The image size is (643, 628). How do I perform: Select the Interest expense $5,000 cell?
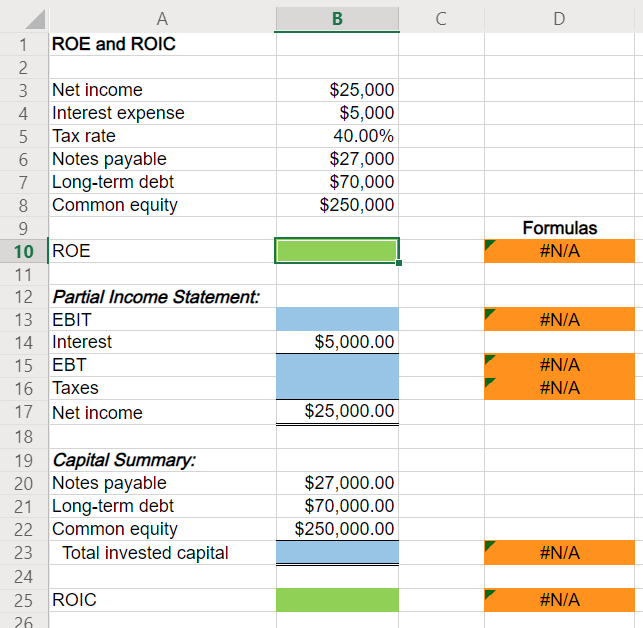point(337,113)
